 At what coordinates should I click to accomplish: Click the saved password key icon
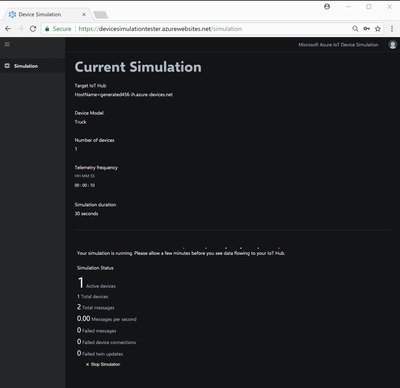click(x=367, y=29)
